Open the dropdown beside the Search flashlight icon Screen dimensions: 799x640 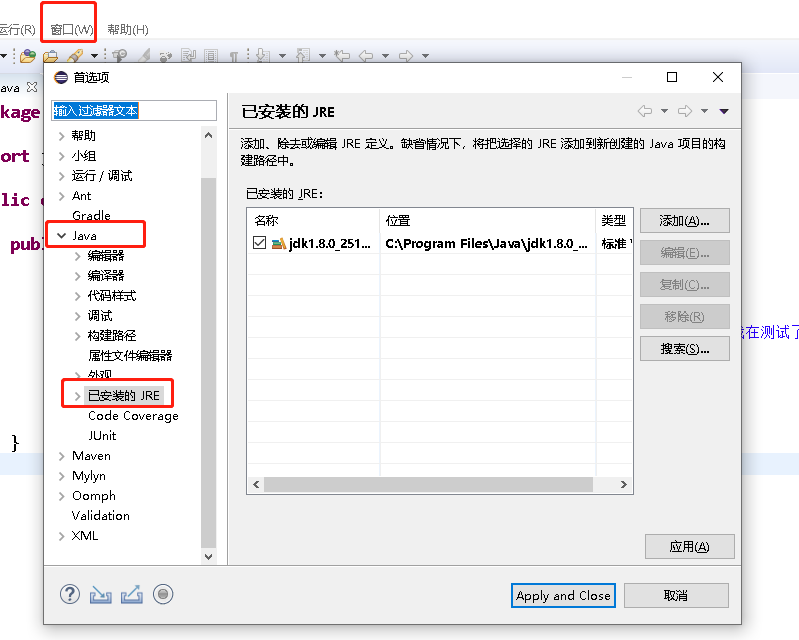tap(94, 56)
